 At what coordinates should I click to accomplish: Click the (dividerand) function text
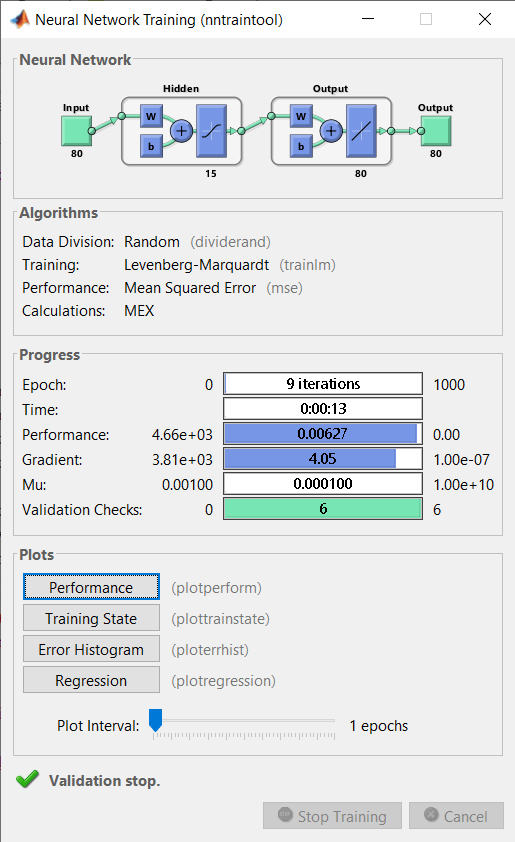click(x=230, y=242)
